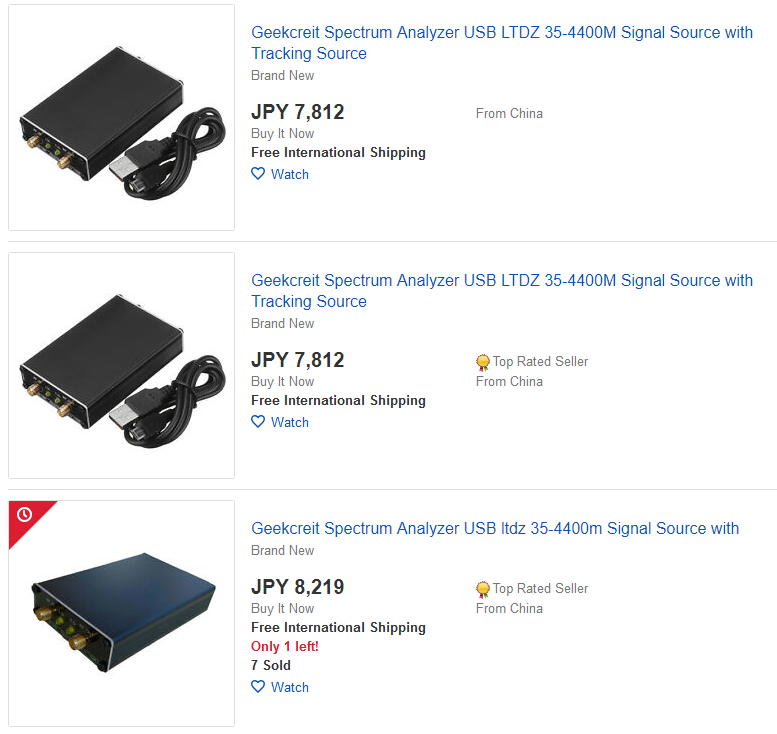This screenshot has width=777, height=734.
Task: Open the first listing's product thumbnail
Action: click(121, 117)
